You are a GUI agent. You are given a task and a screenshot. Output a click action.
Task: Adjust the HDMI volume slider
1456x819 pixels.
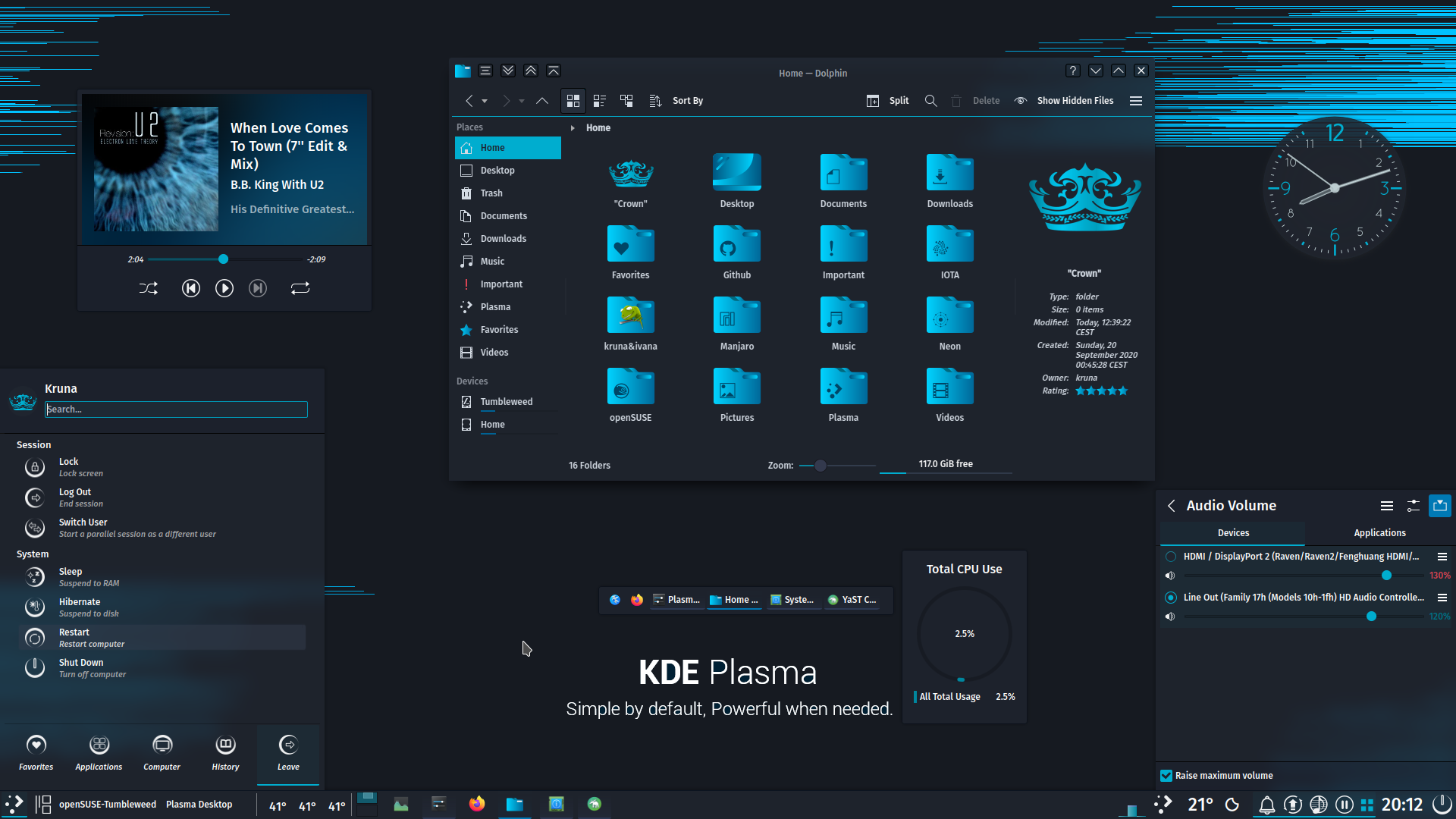(1304, 576)
